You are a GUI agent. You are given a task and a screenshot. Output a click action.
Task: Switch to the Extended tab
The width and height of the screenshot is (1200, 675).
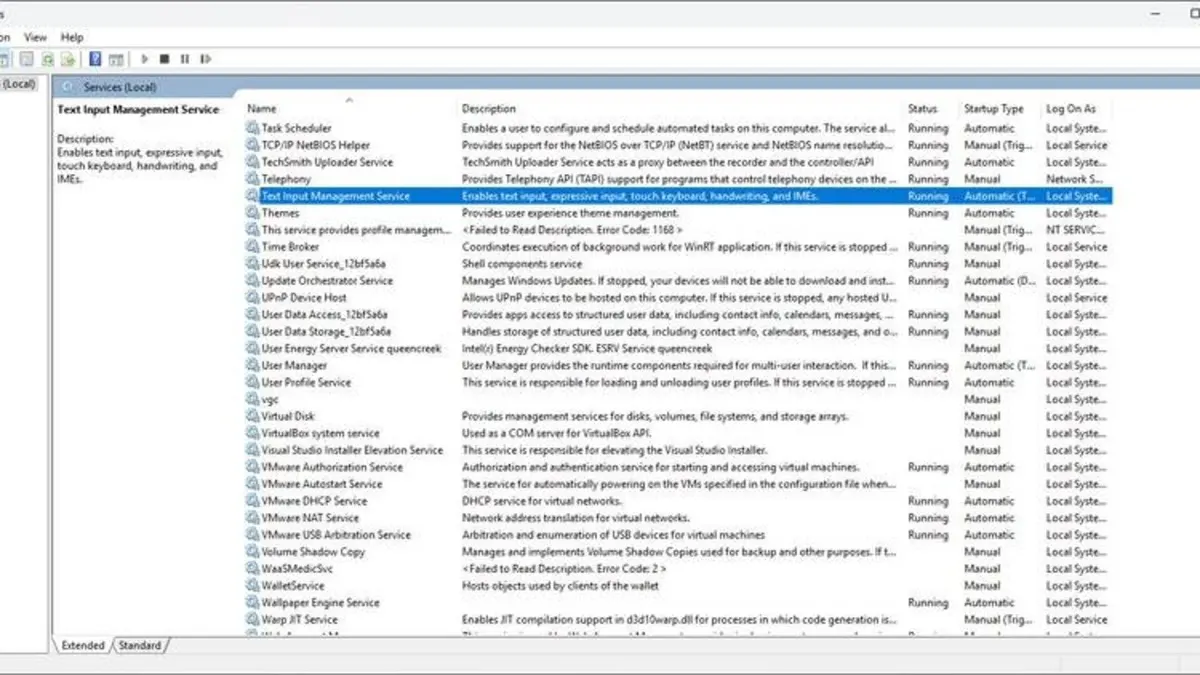(83, 646)
